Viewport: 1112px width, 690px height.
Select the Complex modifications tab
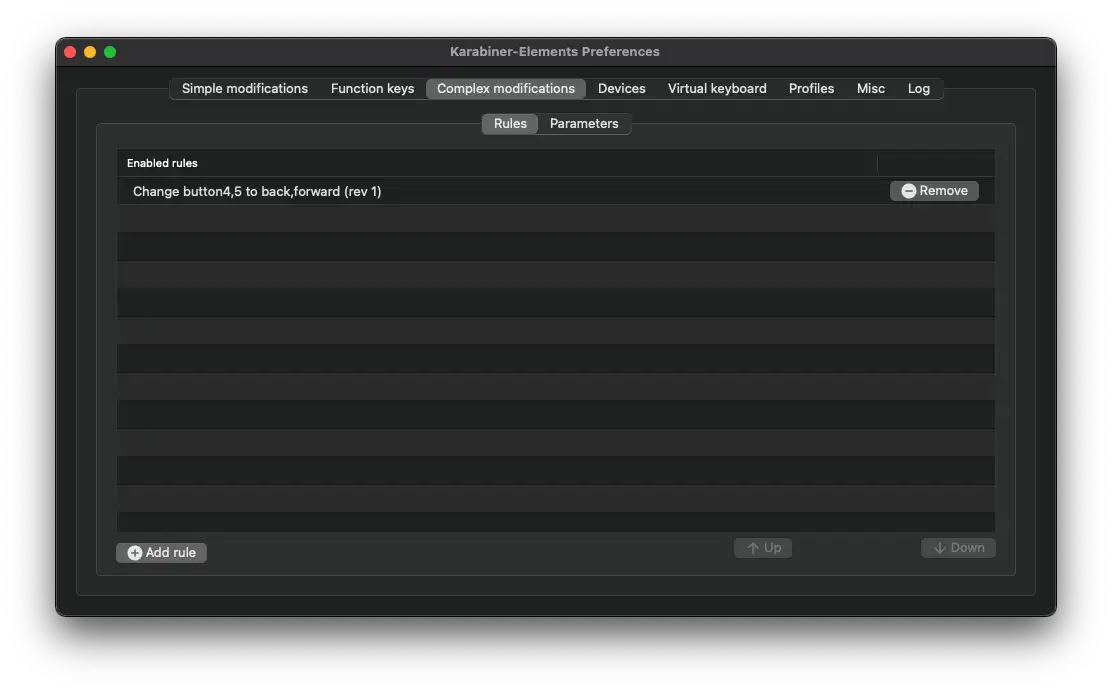(506, 89)
